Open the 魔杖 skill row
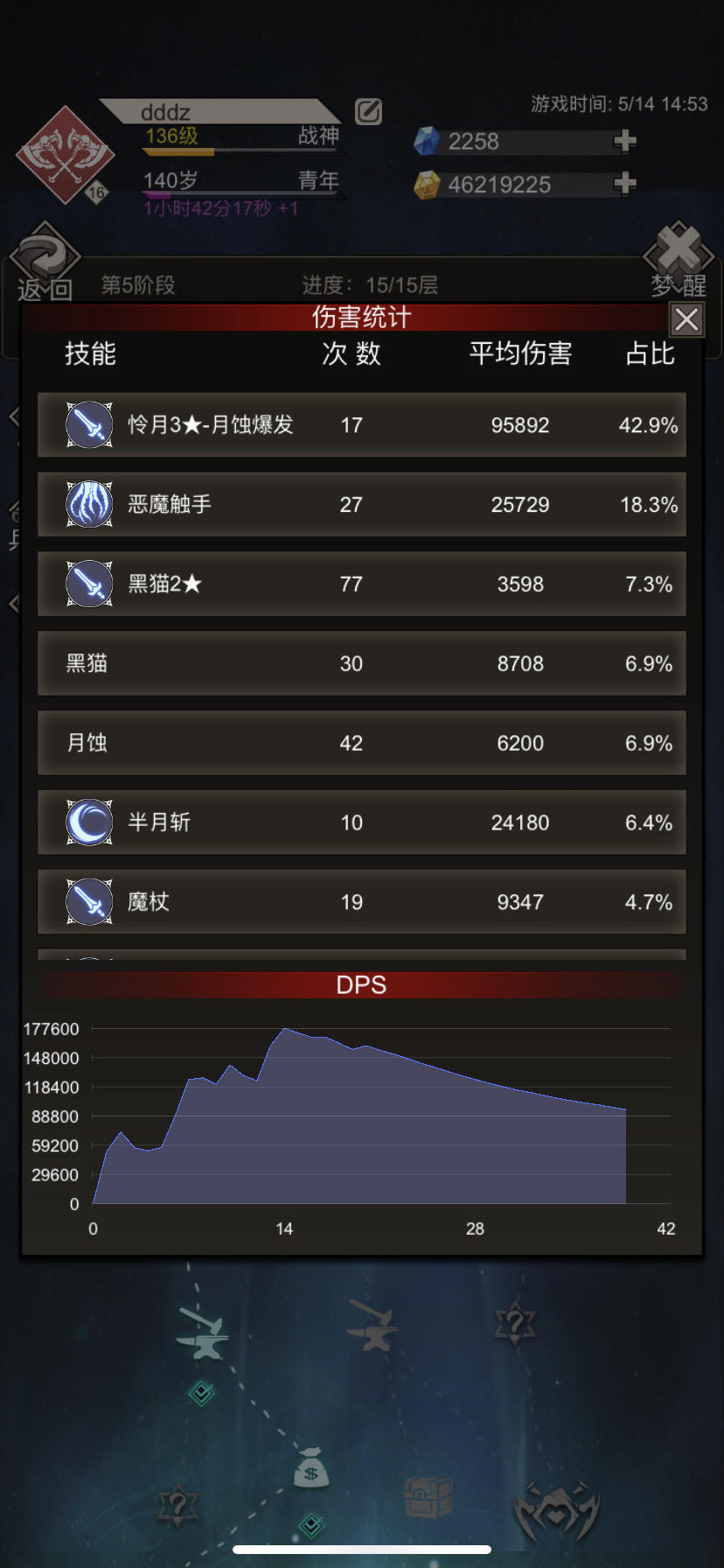724x1568 pixels. (x=362, y=901)
